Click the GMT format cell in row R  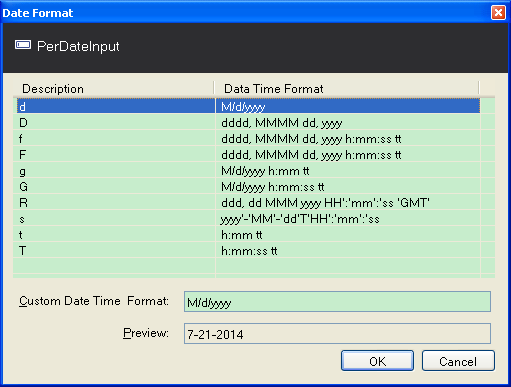(x=348, y=203)
